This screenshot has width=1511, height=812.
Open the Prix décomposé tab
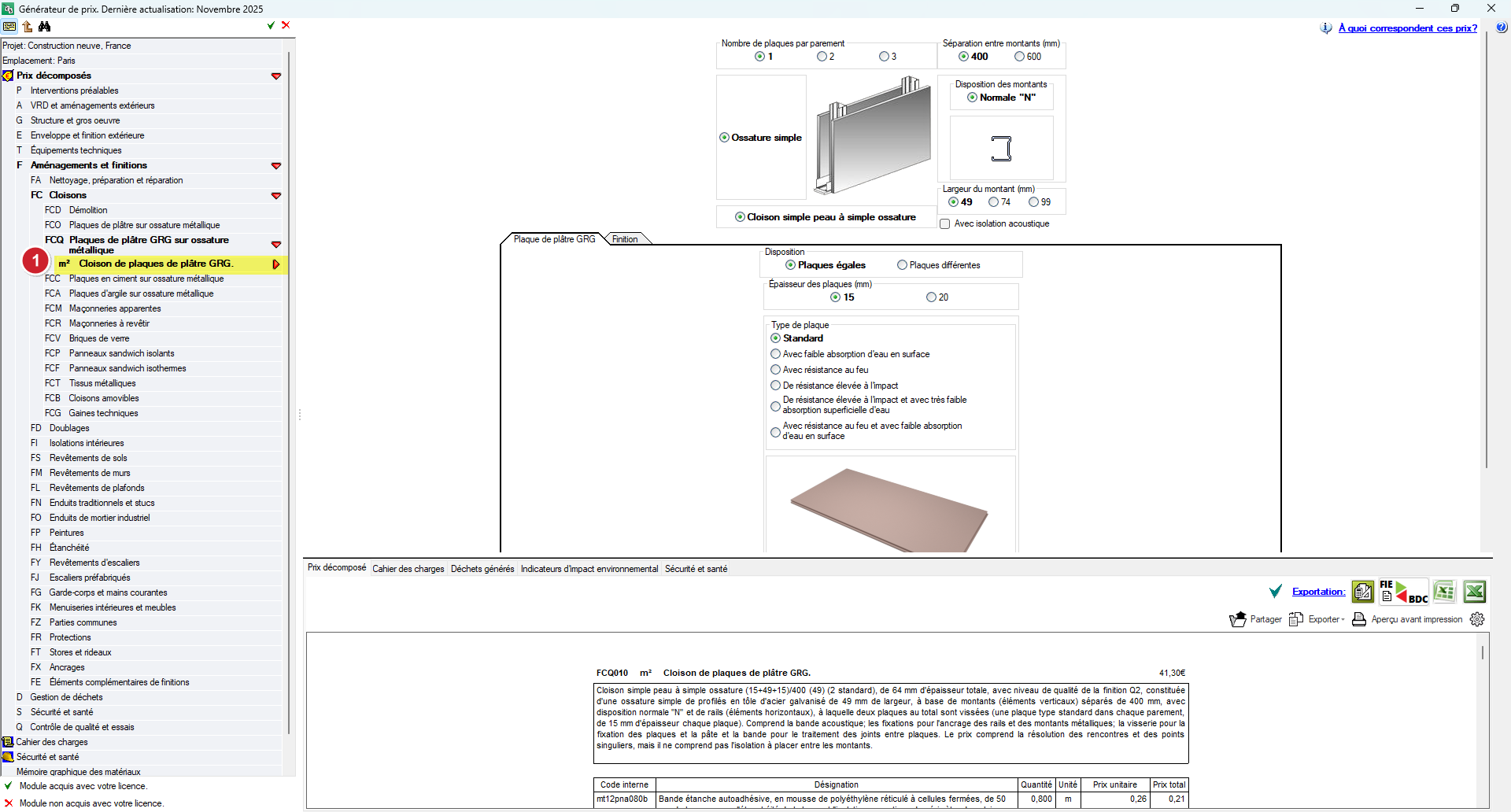click(x=337, y=567)
